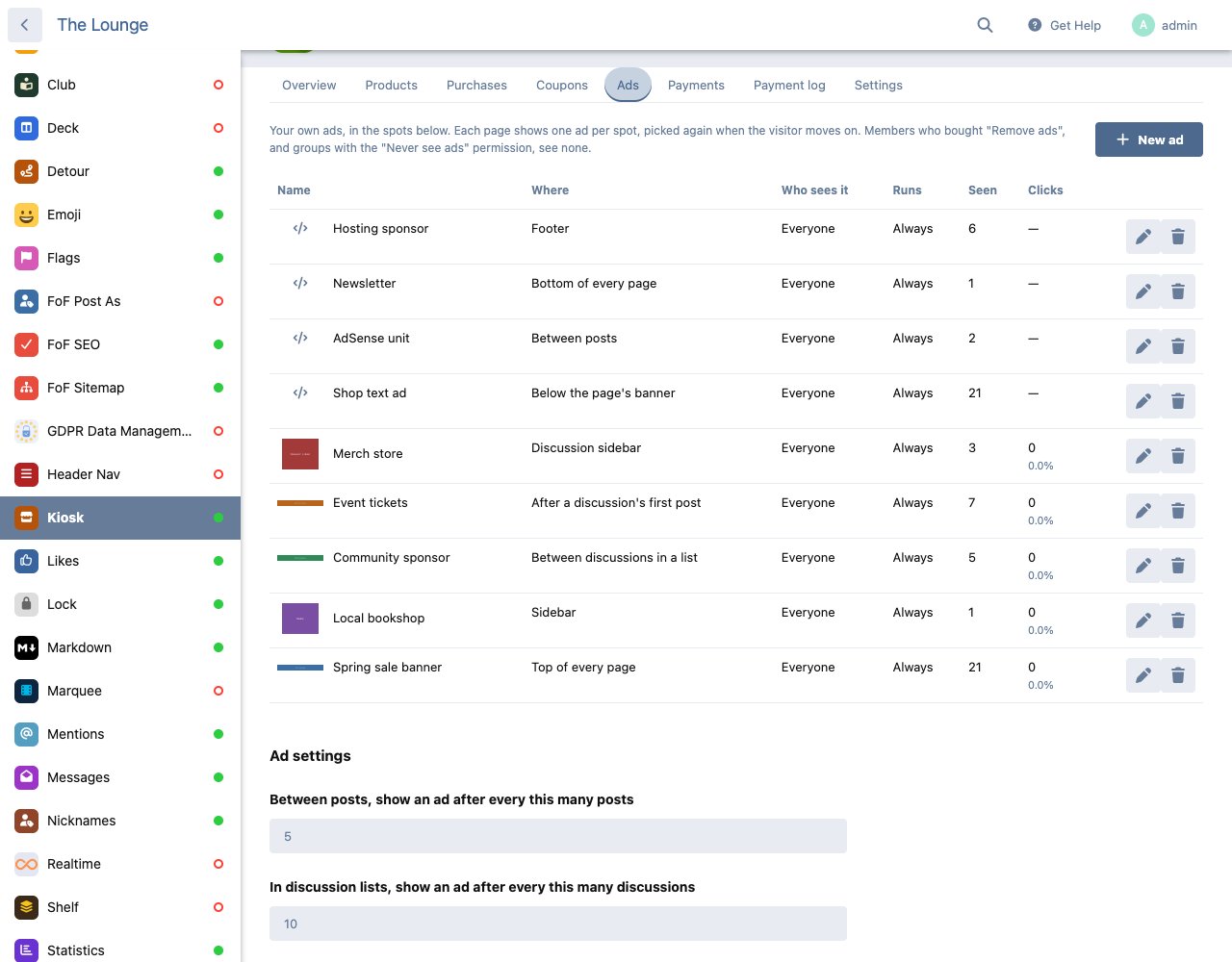1232x962 pixels.
Task: Open the GDPR Data Management extension
Action: [120, 431]
